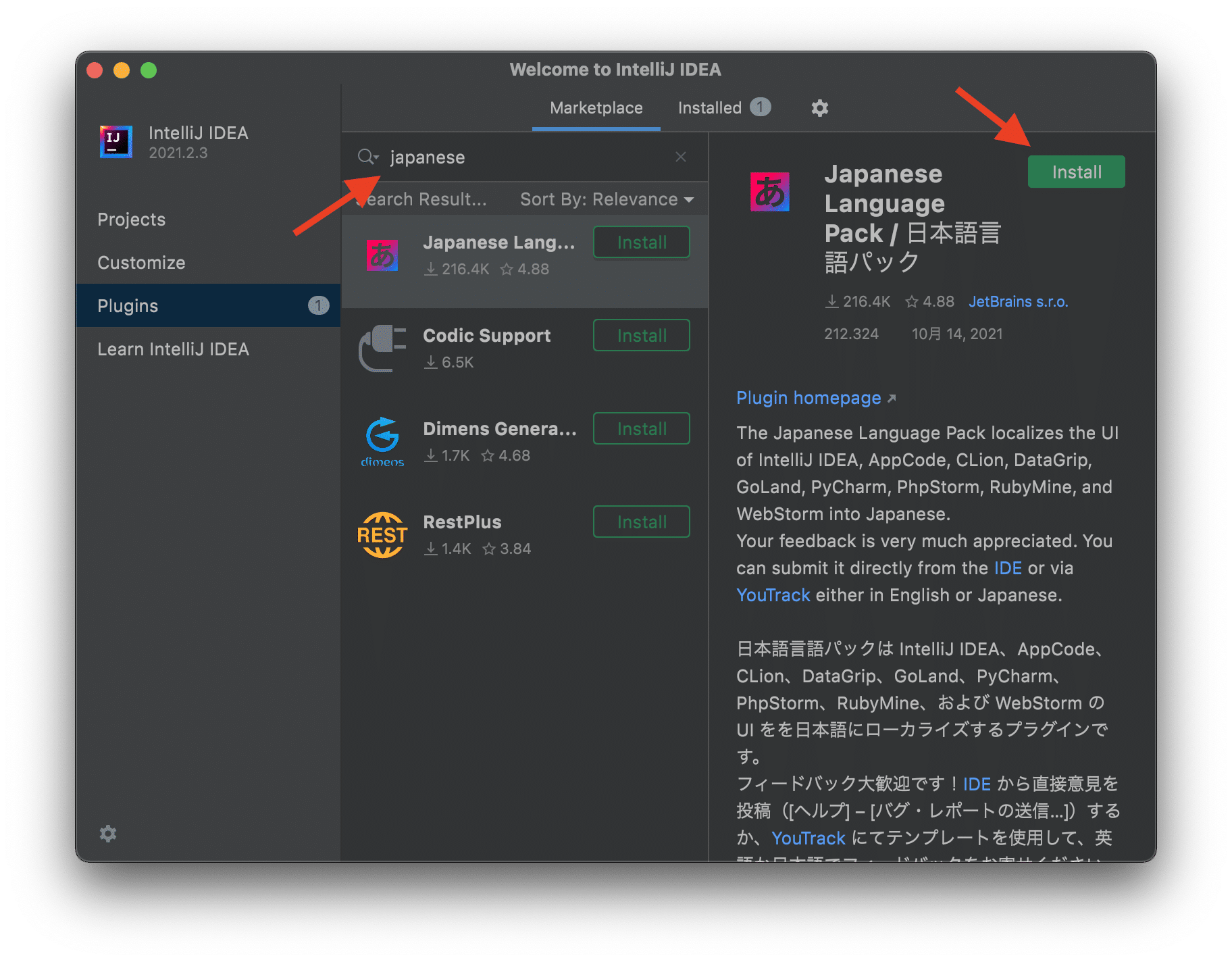1232x962 pixels.
Task: Click the Plugins count badge
Action: (318, 305)
